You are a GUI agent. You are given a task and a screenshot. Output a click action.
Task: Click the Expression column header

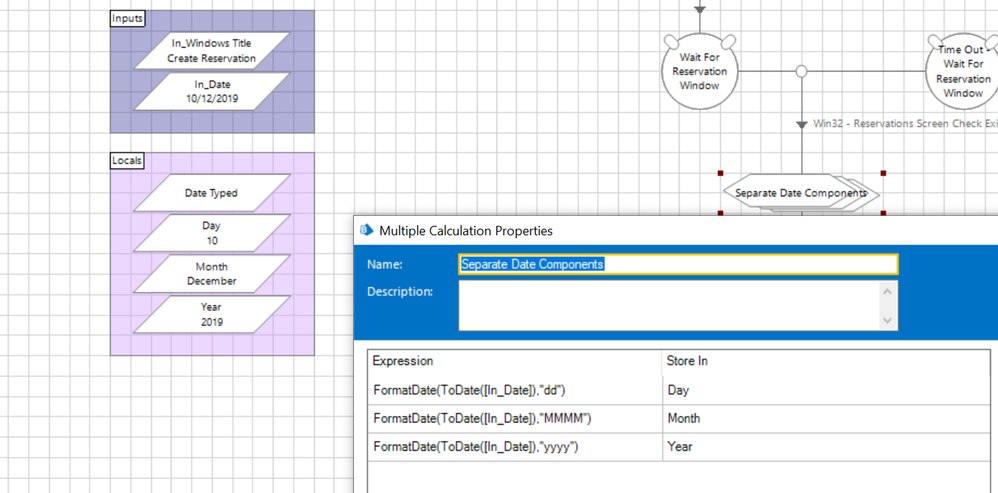coord(403,361)
